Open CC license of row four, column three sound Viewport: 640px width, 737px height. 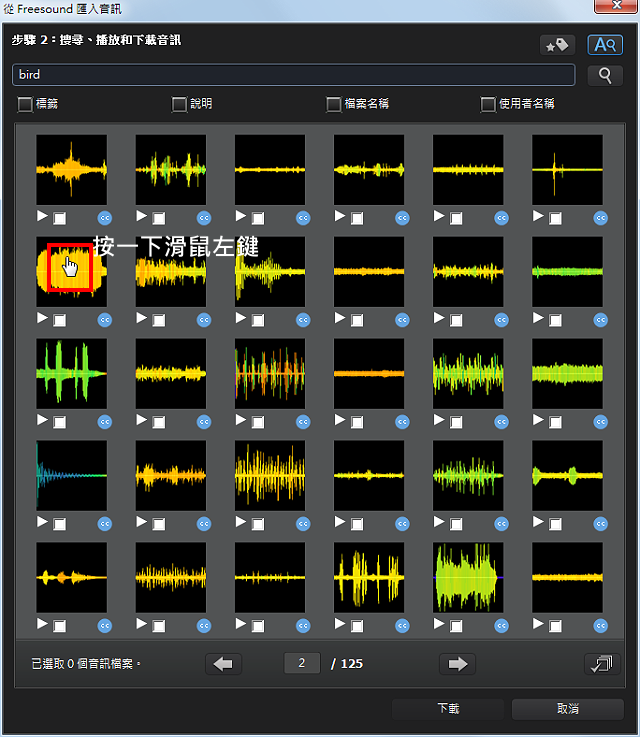(x=303, y=524)
